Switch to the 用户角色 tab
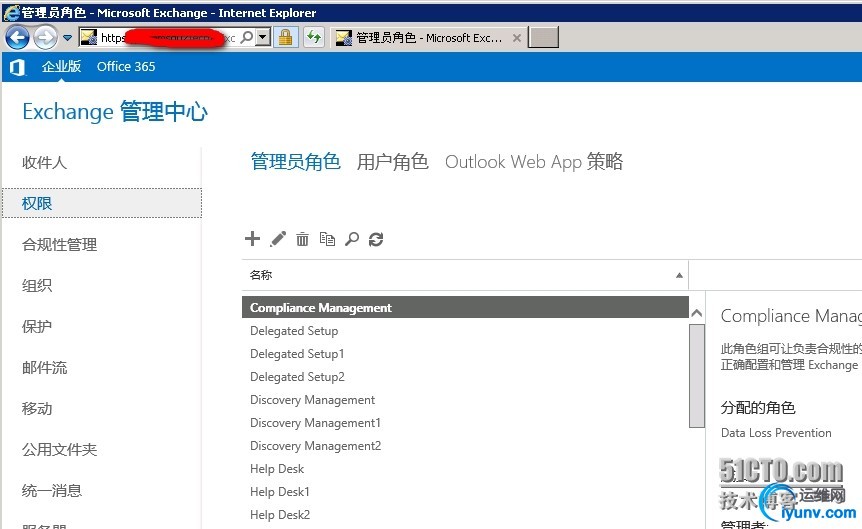 393,162
